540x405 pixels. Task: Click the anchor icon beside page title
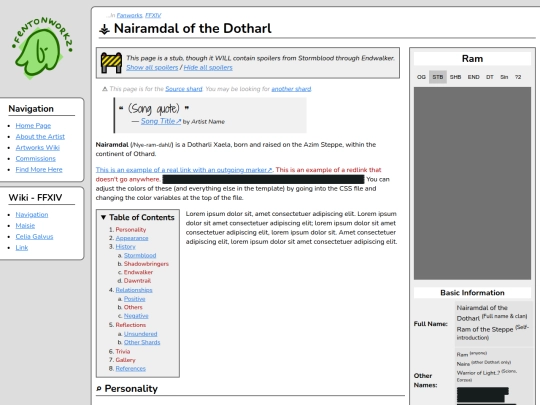click(104, 29)
